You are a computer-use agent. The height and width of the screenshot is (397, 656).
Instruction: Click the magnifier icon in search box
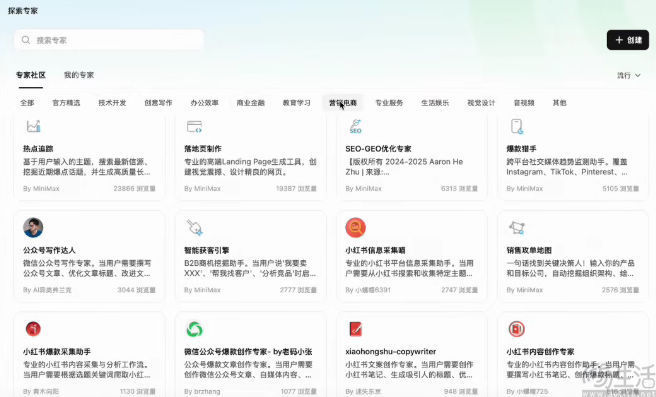[26, 40]
